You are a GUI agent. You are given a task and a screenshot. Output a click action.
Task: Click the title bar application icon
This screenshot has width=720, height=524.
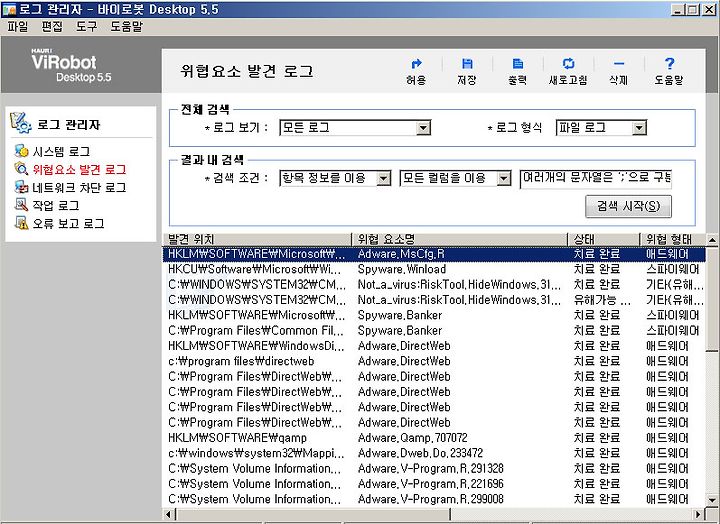coord(9,9)
